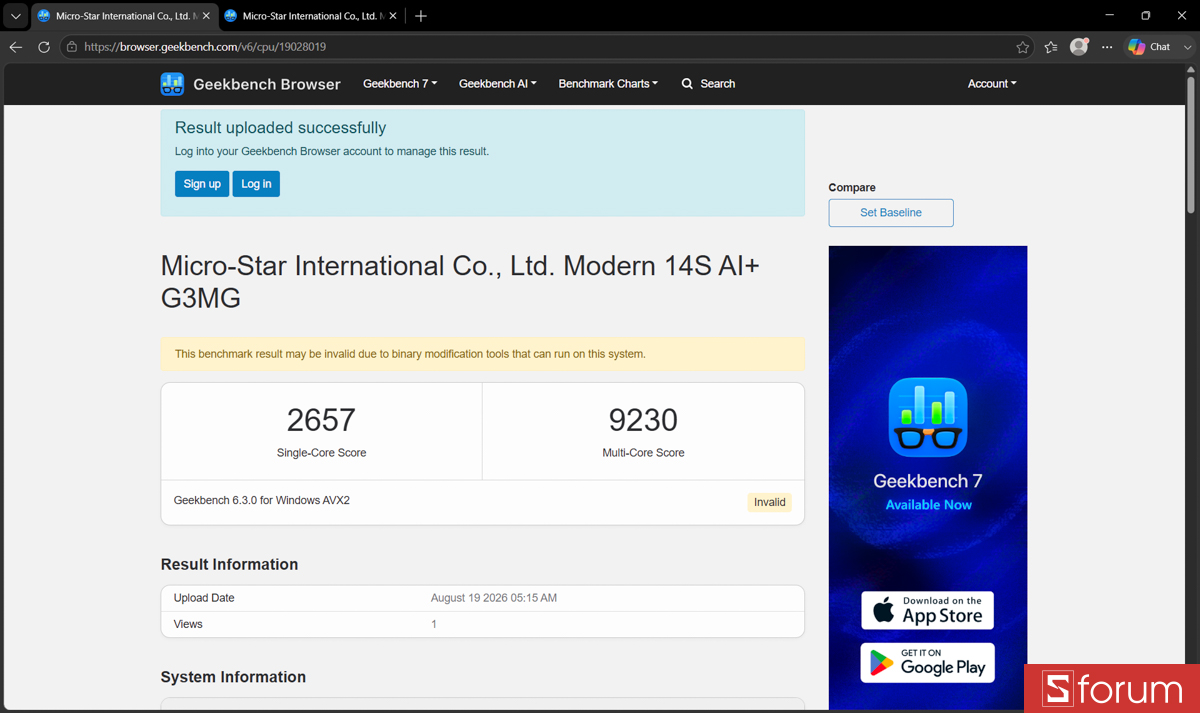Click the Search link in navbar
The width and height of the screenshot is (1200, 713).
[x=708, y=84]
